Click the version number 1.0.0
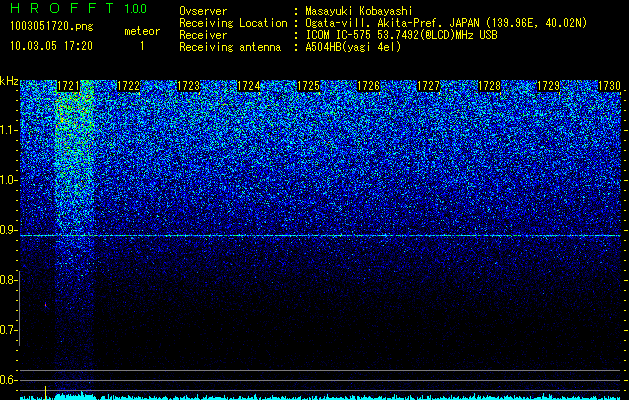629x400 pixels. click(x=136, y=9)
